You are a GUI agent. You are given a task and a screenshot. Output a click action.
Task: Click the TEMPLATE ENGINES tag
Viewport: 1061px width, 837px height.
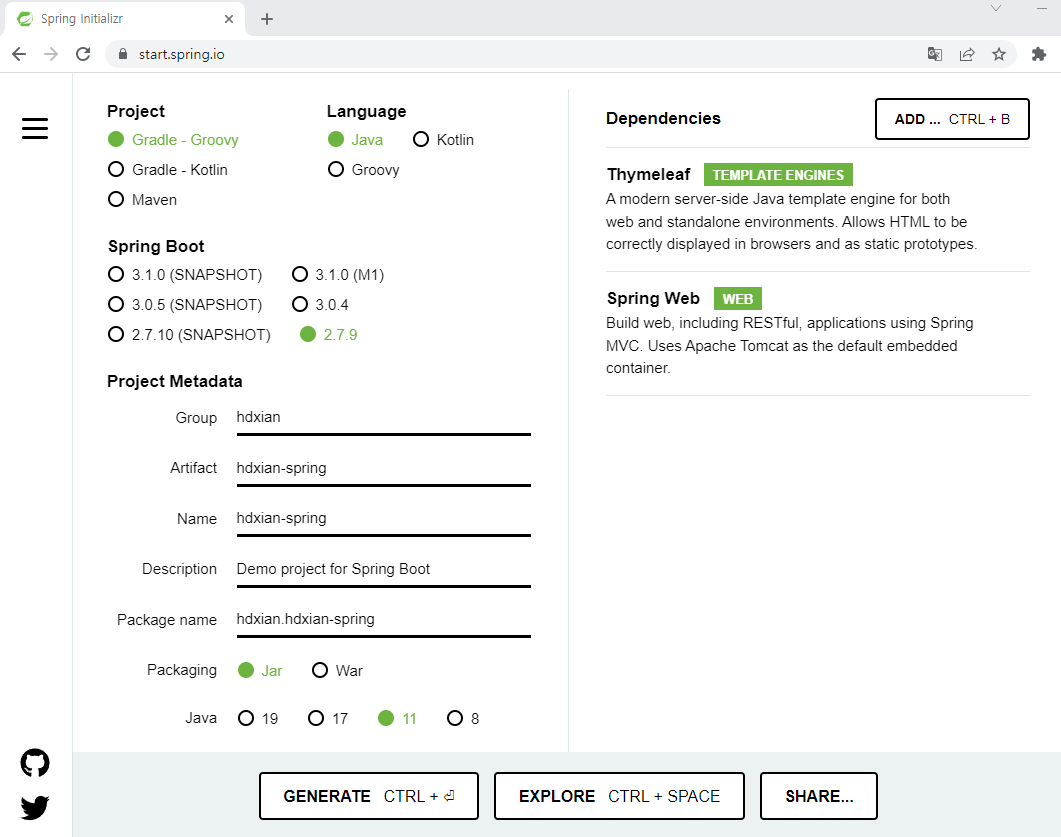pyautogui.click(x=778, y=175)
